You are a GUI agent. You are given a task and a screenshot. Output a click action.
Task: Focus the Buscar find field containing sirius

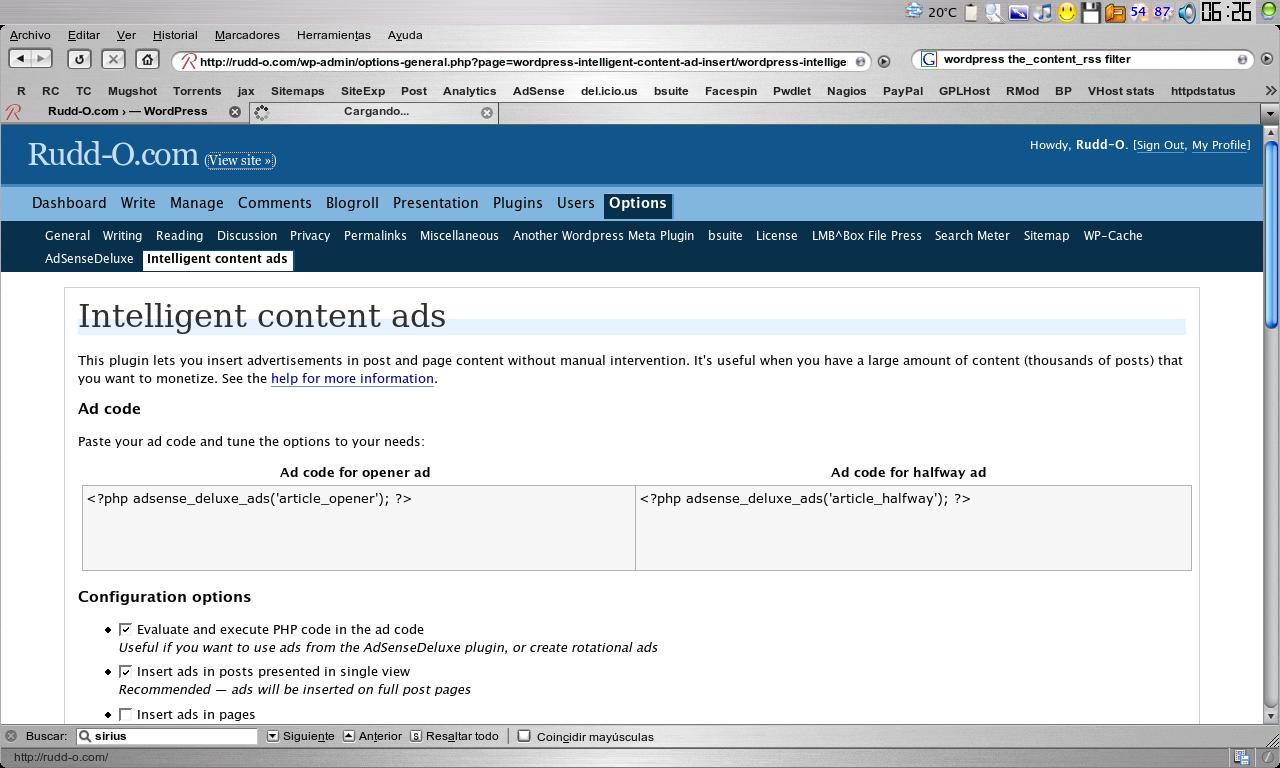click(x=167, y=736)
